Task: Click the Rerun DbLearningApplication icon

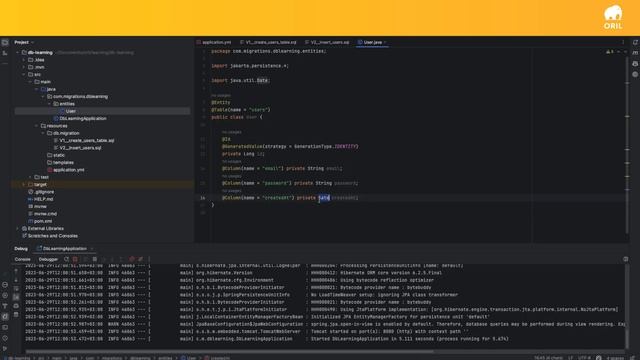Action: 67,259
